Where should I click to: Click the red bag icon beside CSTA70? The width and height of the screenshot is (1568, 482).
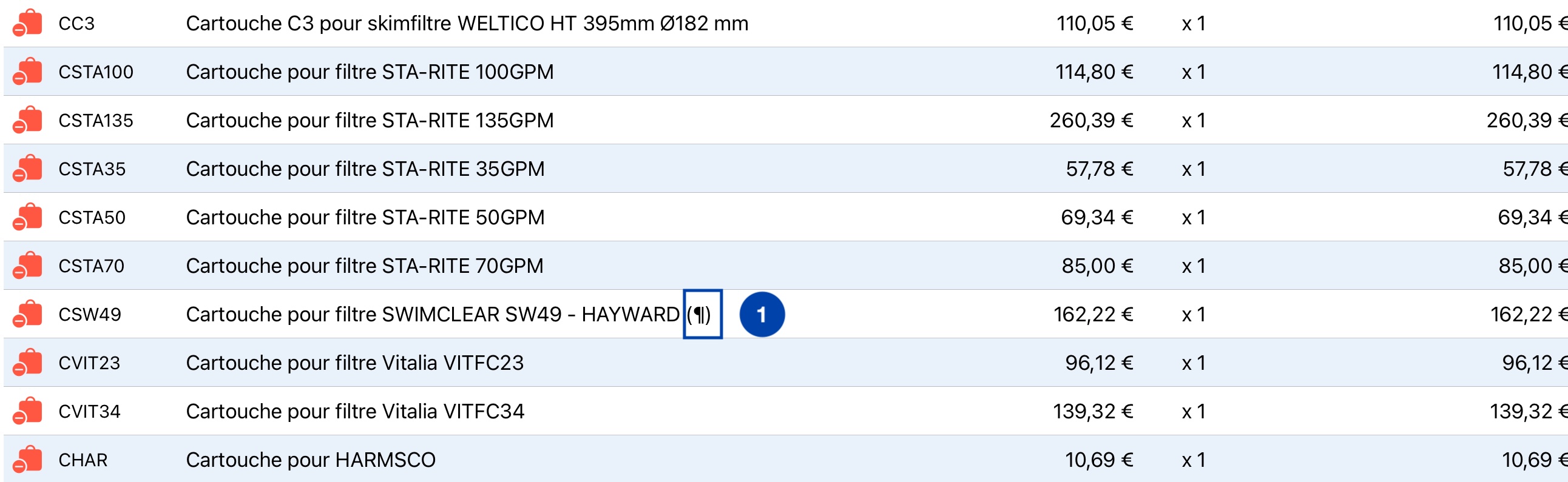pyautogui.click(x=27, y=266)
